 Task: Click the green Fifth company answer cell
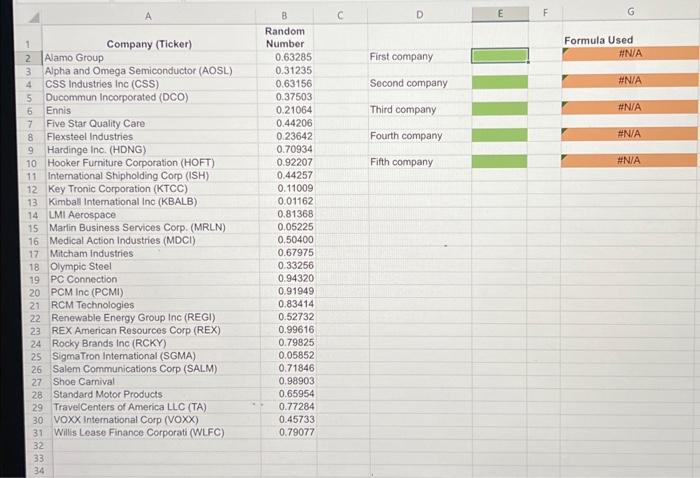pos(499,161)
